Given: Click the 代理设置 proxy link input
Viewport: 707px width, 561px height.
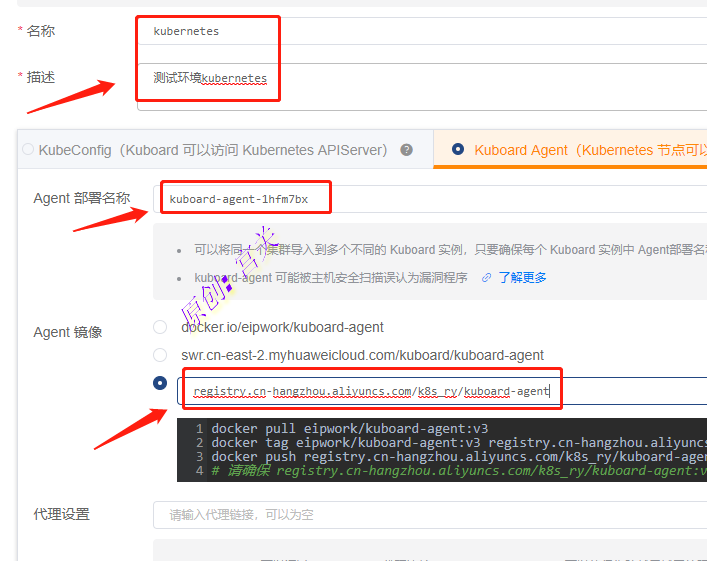Looking at the screenshot, I should point(430,515).
